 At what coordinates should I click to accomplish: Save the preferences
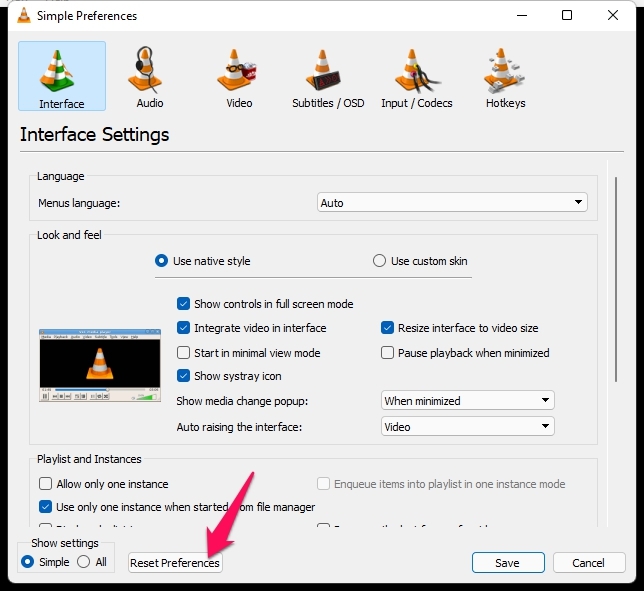point(508,563)
